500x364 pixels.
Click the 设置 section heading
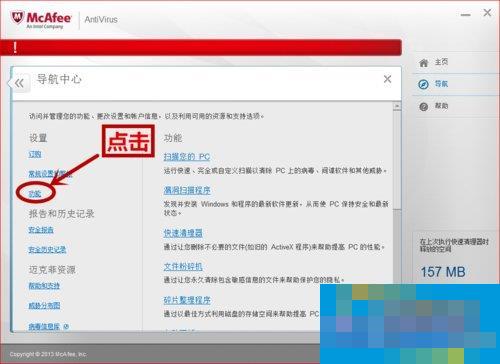pos(38,138)
